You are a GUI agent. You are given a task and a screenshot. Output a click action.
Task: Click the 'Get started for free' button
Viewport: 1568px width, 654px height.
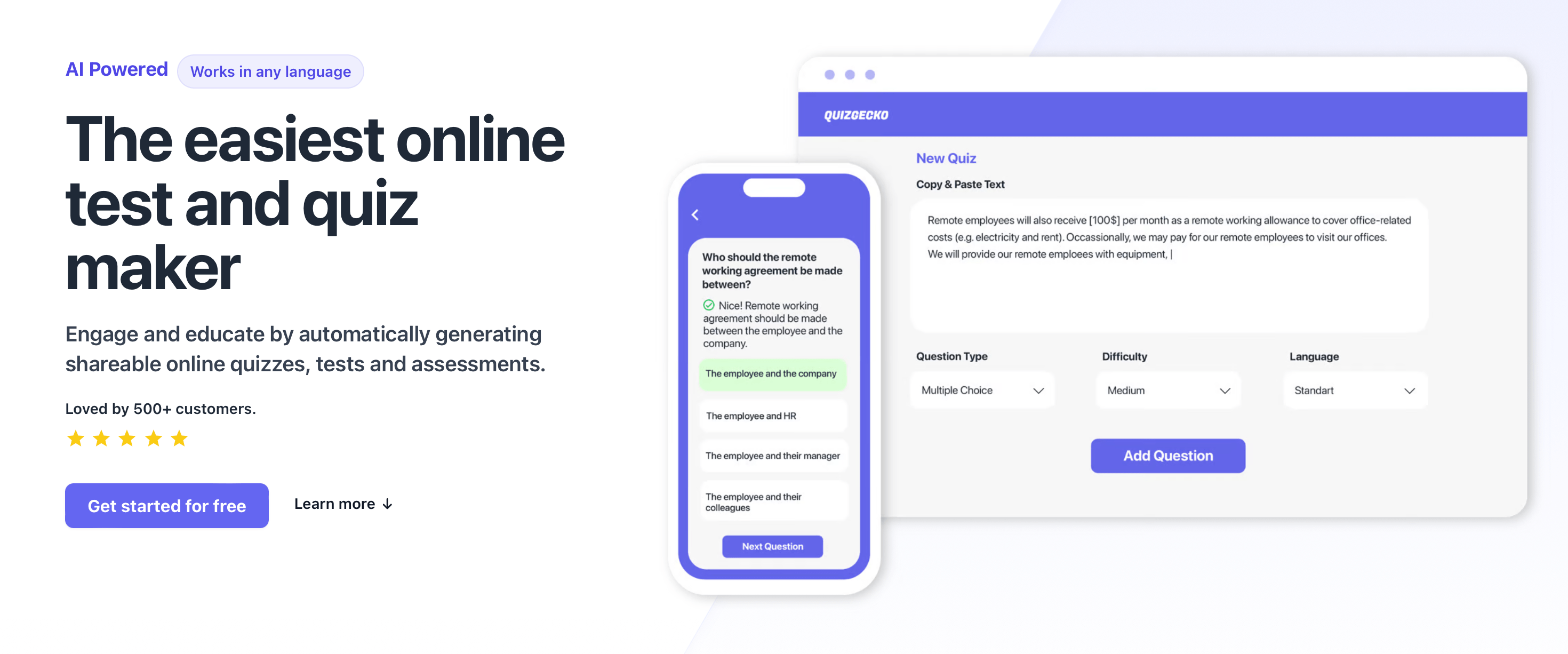tap(167, 505)
